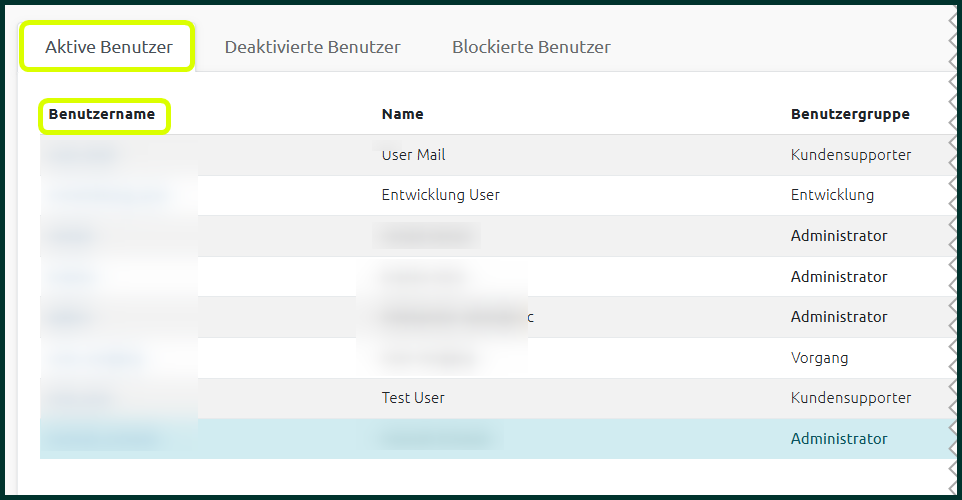Select the User Mail name cell

[x=414, y=155]
